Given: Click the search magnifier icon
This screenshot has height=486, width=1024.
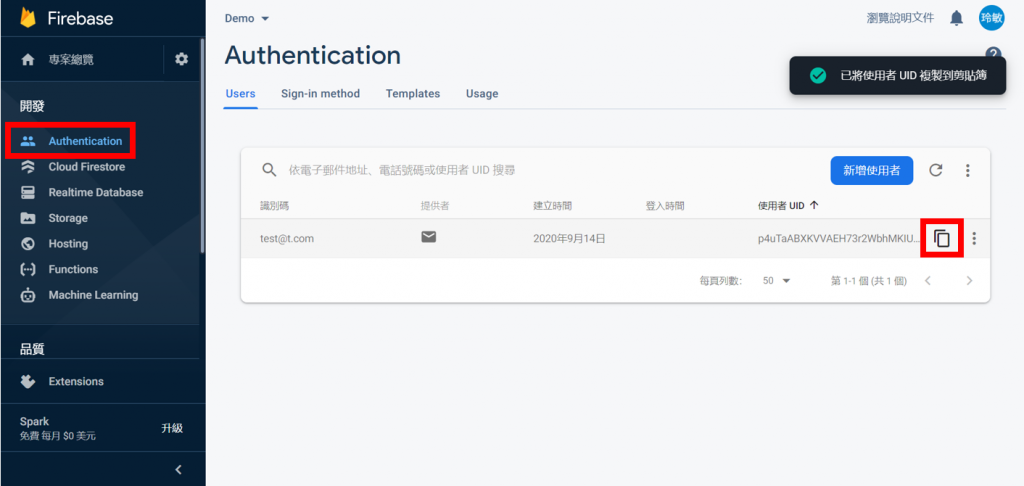Looking at the screenshot, I should click(x=269, y=170).
